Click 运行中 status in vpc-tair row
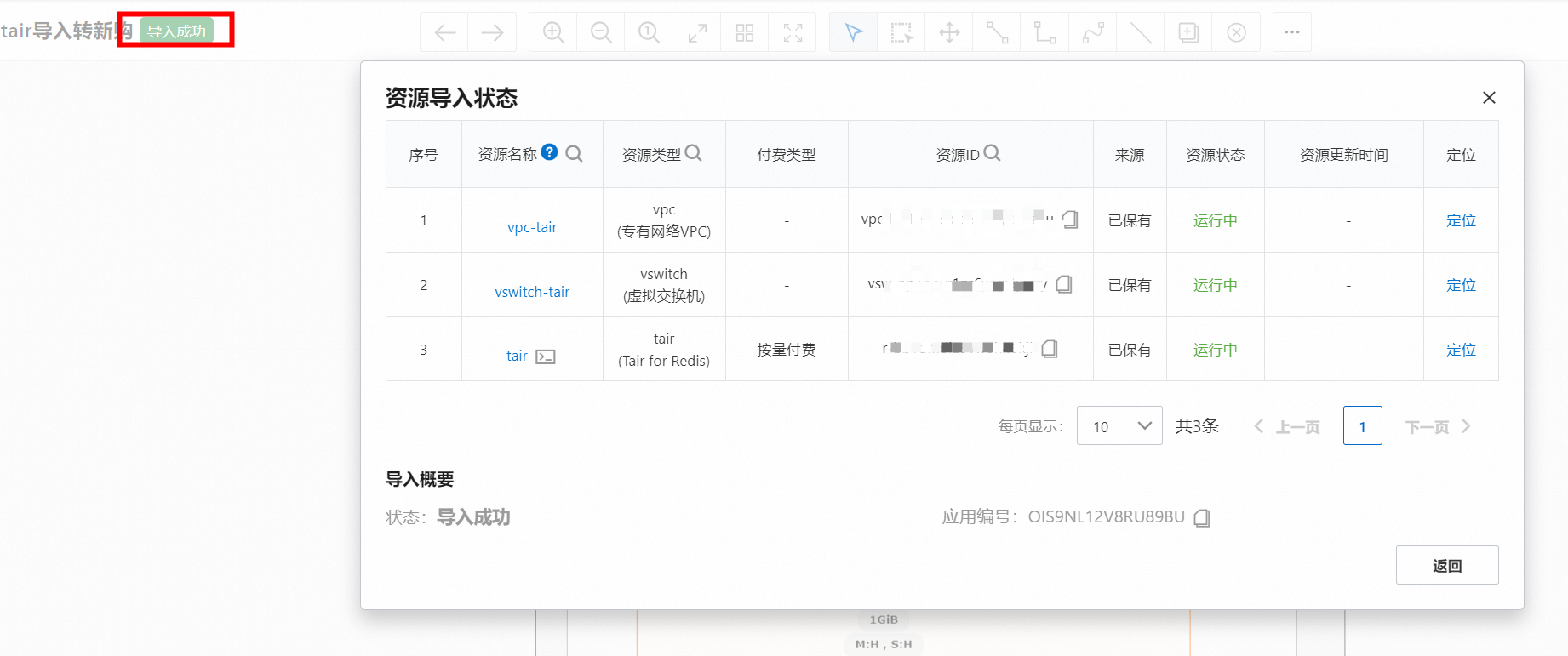The height and width of the screenshot is (656, 1568). click(x=1216, y=220)
